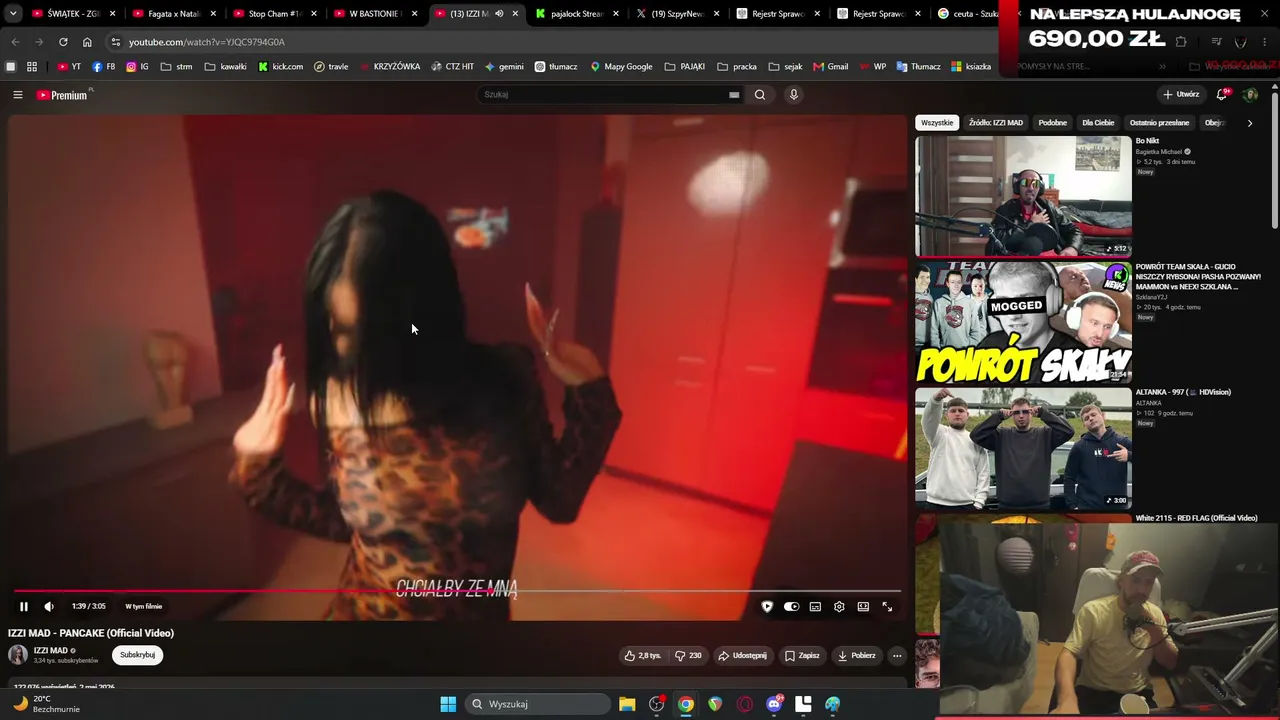Open the sejak bookmarks folder
The width and height of the screenshot is (1280, 720).
(786, 67)
